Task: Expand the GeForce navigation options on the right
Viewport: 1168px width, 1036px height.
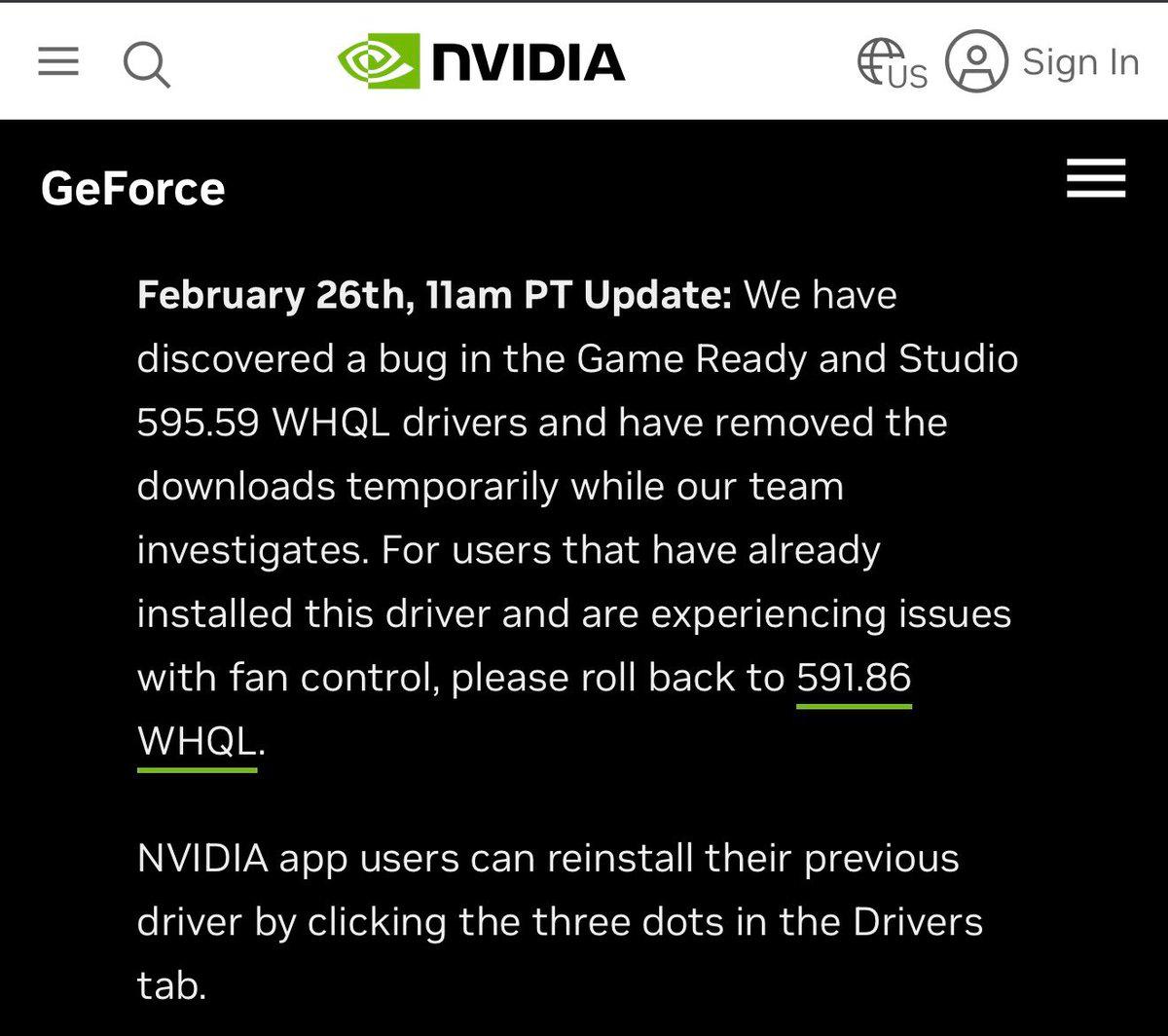Action: [1094, 180]
